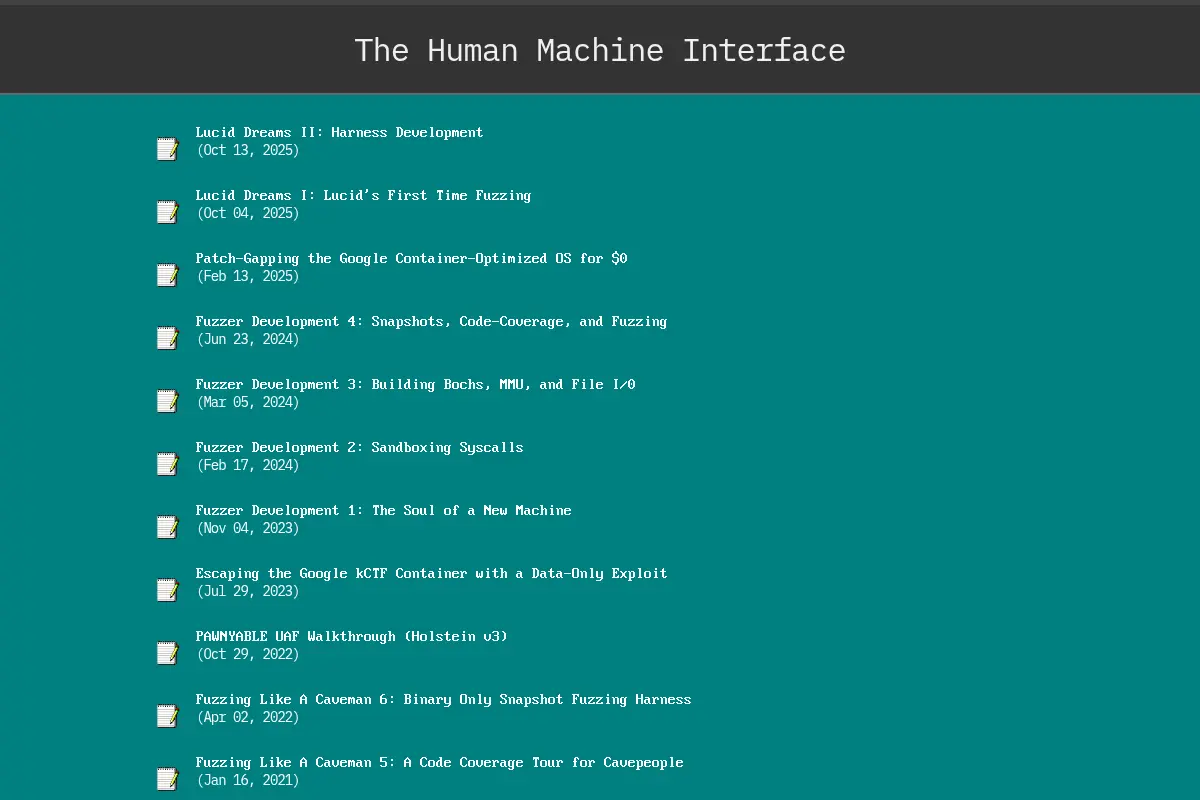Click the date (Jan 16, 2021)
This screenshot has height=800, width=1200.
[248, 780]
